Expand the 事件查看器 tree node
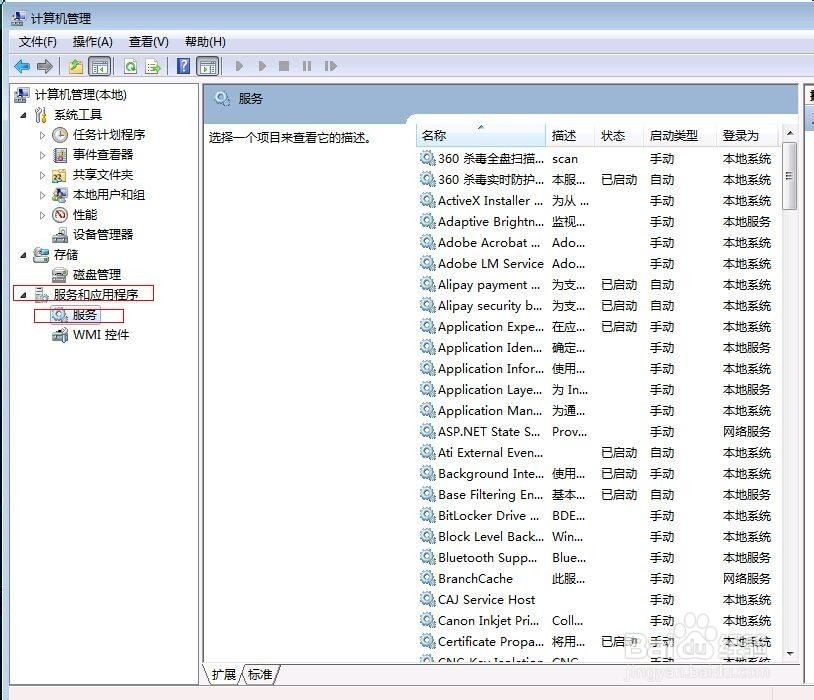 coord(41,154)
